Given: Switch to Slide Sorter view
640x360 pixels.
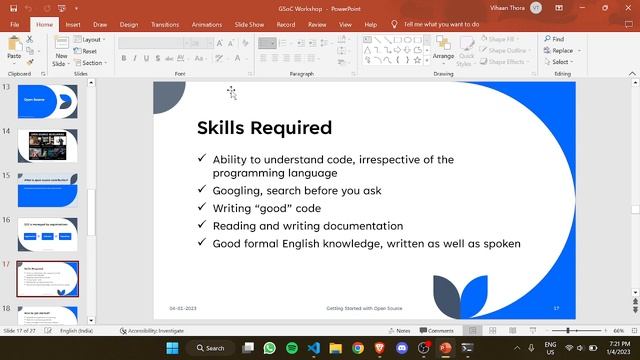Looking at the screenshot, I should click(x=493, y=331).
